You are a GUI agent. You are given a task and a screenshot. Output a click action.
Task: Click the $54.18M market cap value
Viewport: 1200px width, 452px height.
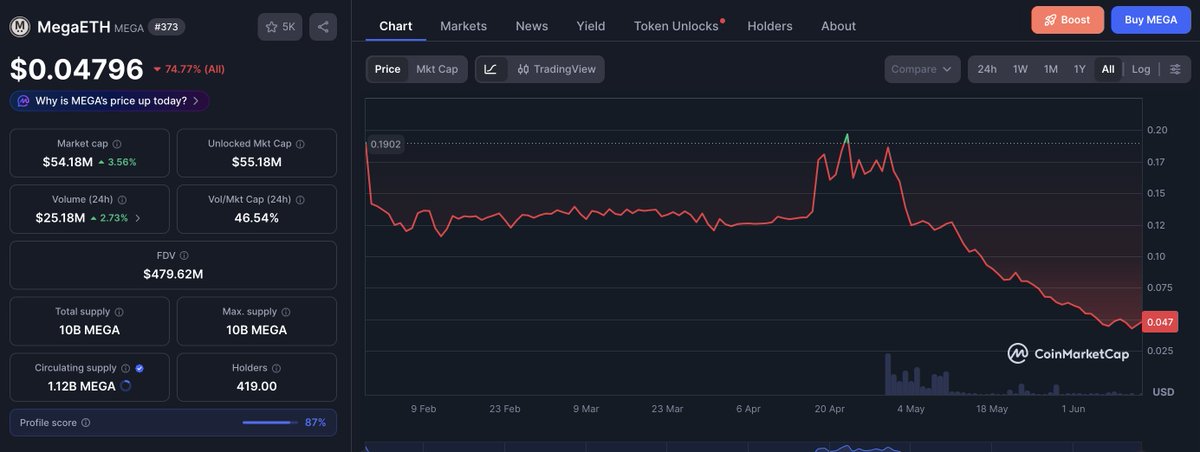[66, 161]
